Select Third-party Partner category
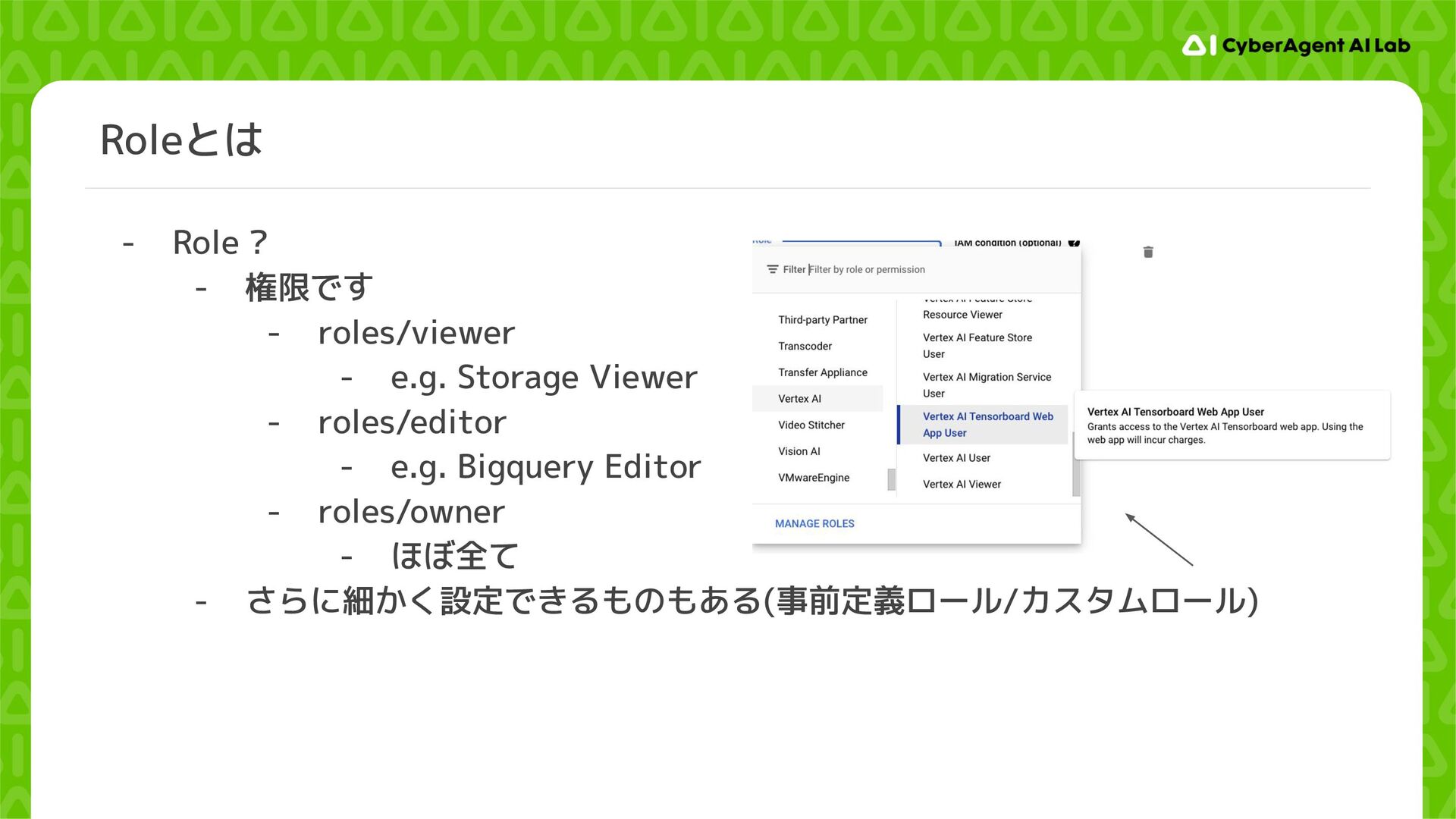1456x819 pixels. tap(822, 320)
